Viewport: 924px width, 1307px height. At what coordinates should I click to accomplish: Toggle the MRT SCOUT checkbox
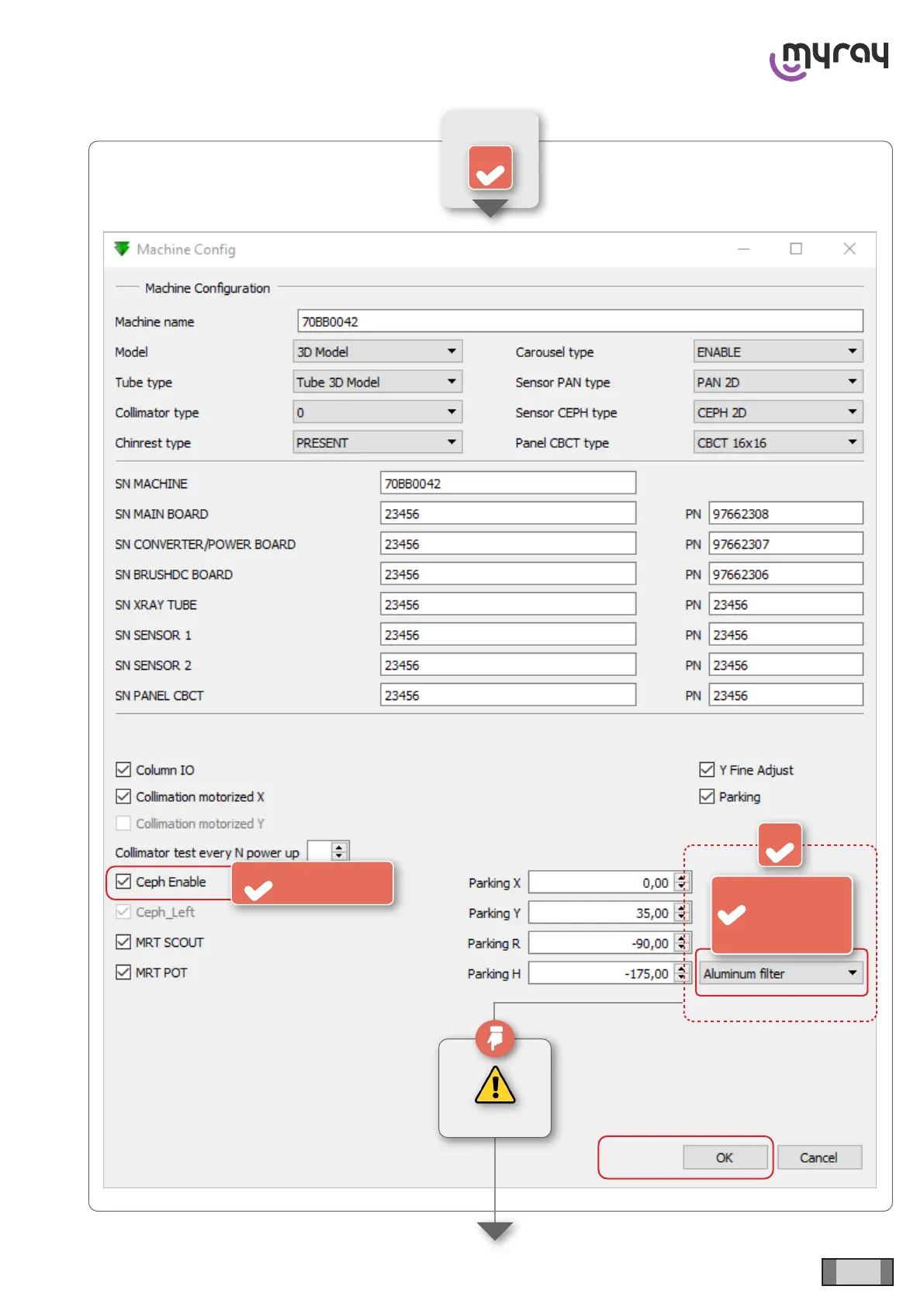pyautogui.click(x=123, y=942)
